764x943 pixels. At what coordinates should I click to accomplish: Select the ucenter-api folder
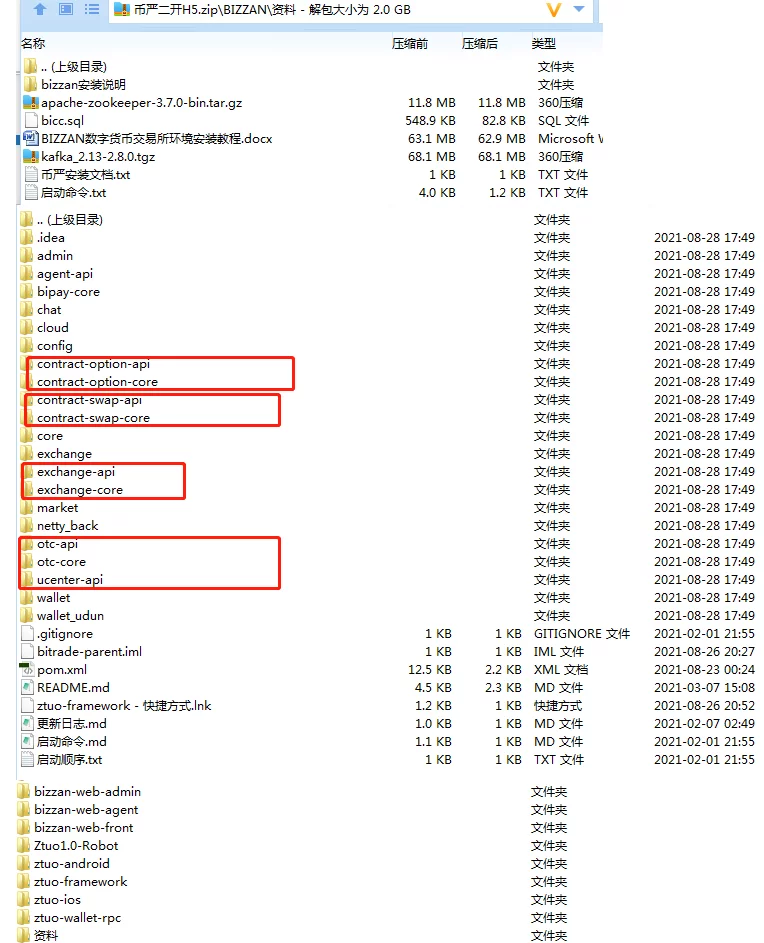coord(70,580)
